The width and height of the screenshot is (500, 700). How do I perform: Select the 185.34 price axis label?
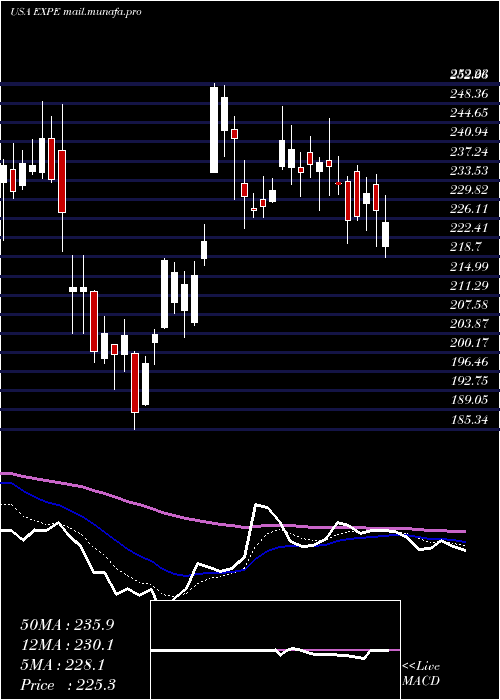click(x=469, y=420)
